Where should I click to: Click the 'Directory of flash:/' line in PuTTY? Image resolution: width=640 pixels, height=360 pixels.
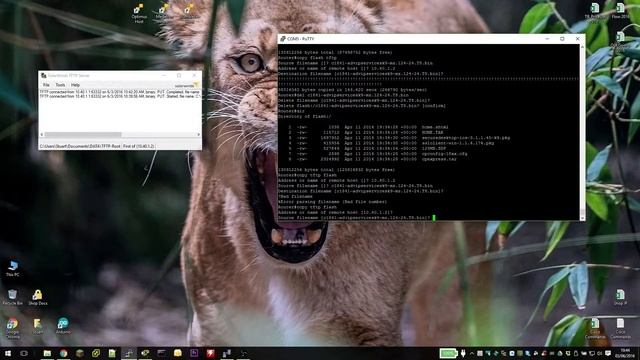coord(303,116)
